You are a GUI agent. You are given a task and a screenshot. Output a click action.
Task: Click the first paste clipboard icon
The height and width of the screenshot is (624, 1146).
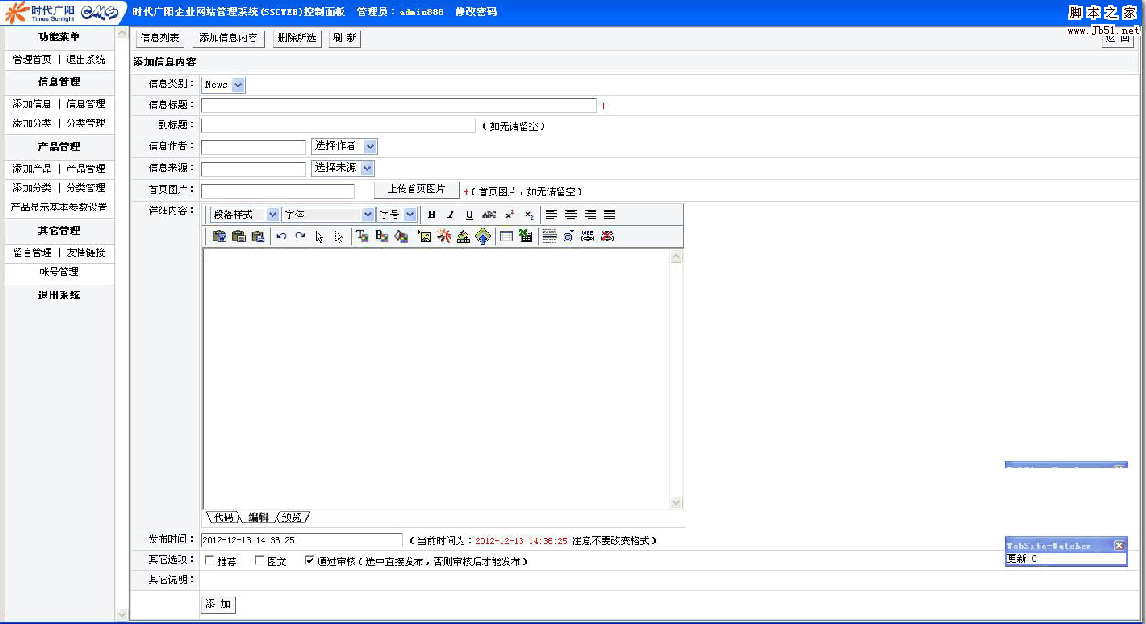[x=219, y=236]
